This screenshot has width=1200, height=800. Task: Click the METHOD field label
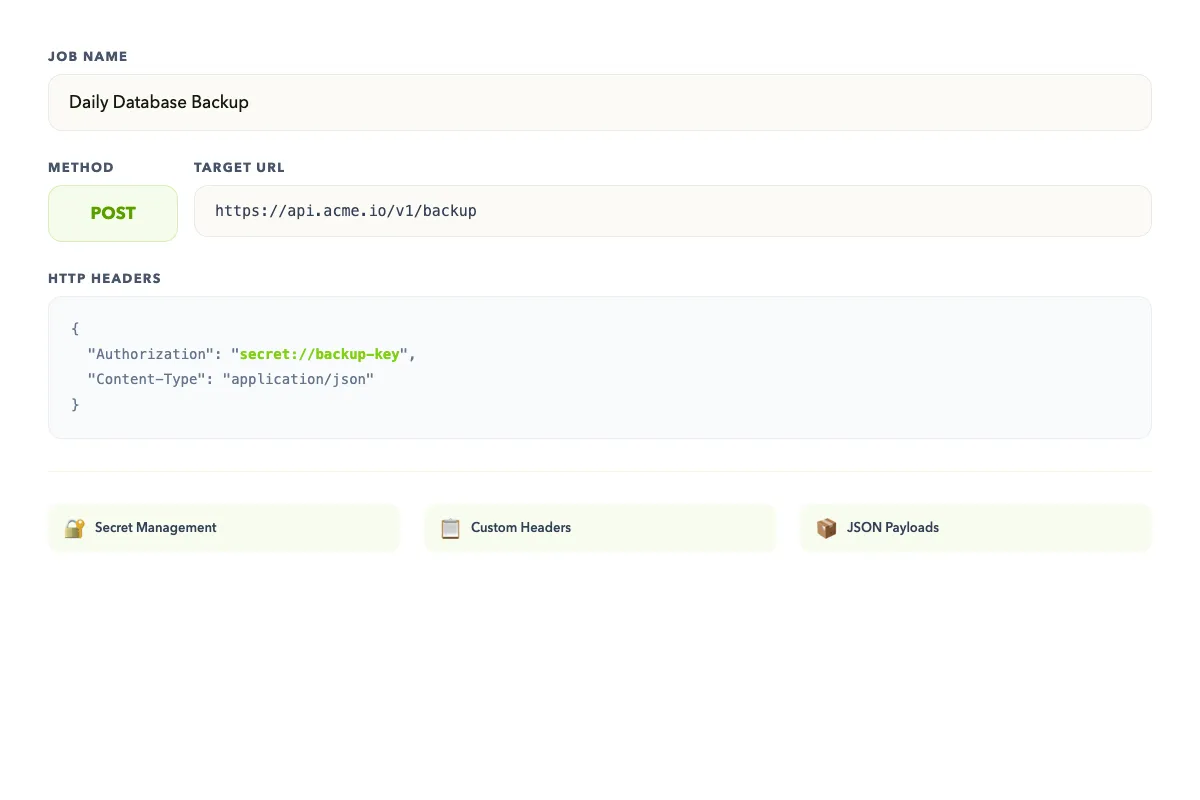pyautogui.click(x=81, y=168)
